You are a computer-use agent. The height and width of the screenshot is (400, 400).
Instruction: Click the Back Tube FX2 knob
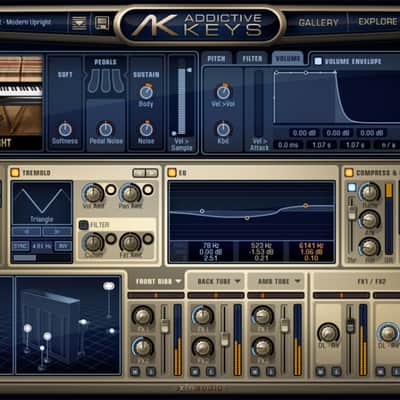(x=203, y=347)
